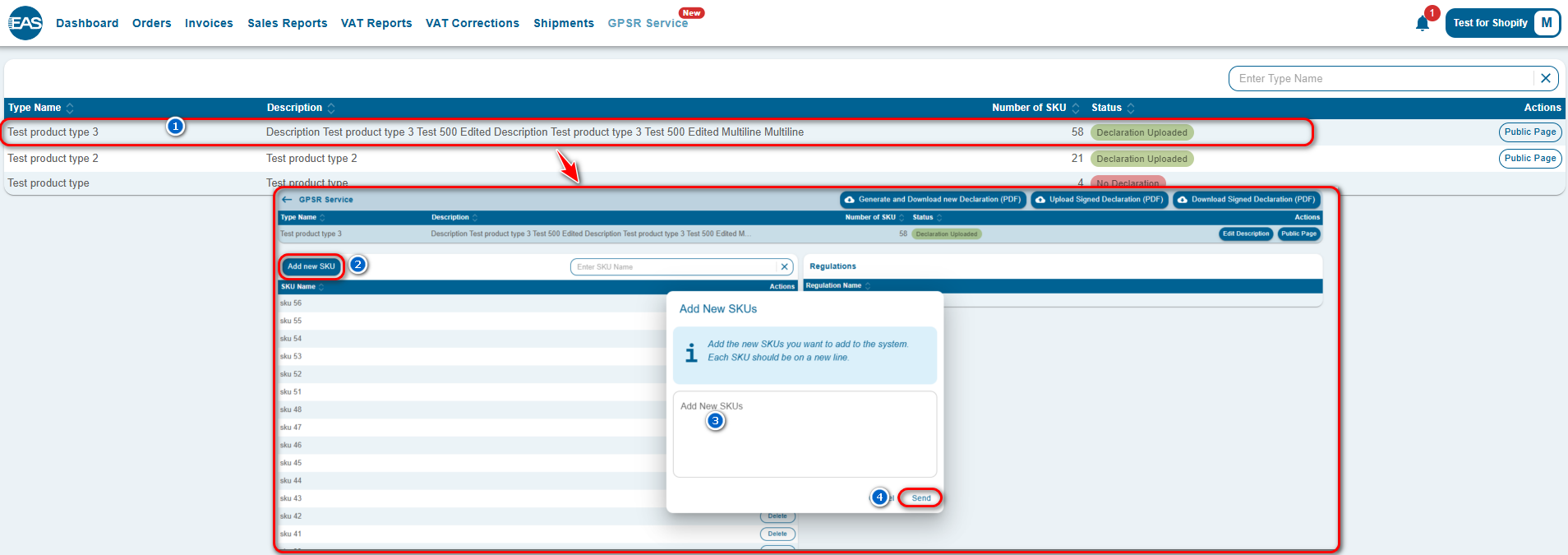The image size is (1568, 555).
Task: Click the EAS logo icon
Action: (x=25, y=23)
